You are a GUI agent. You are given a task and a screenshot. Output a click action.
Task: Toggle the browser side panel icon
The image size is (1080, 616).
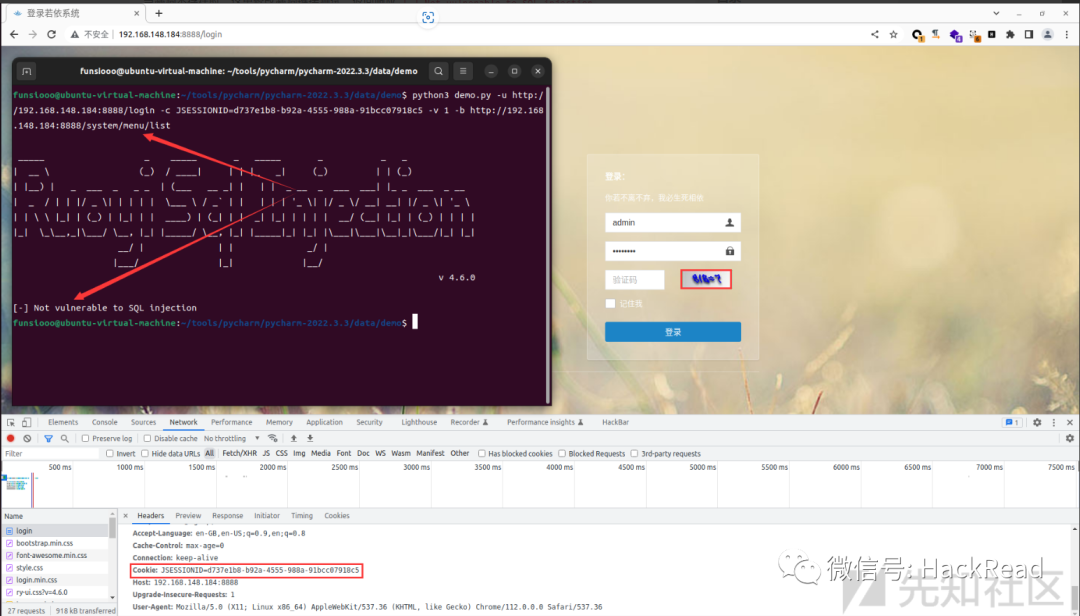point(1029,34)
